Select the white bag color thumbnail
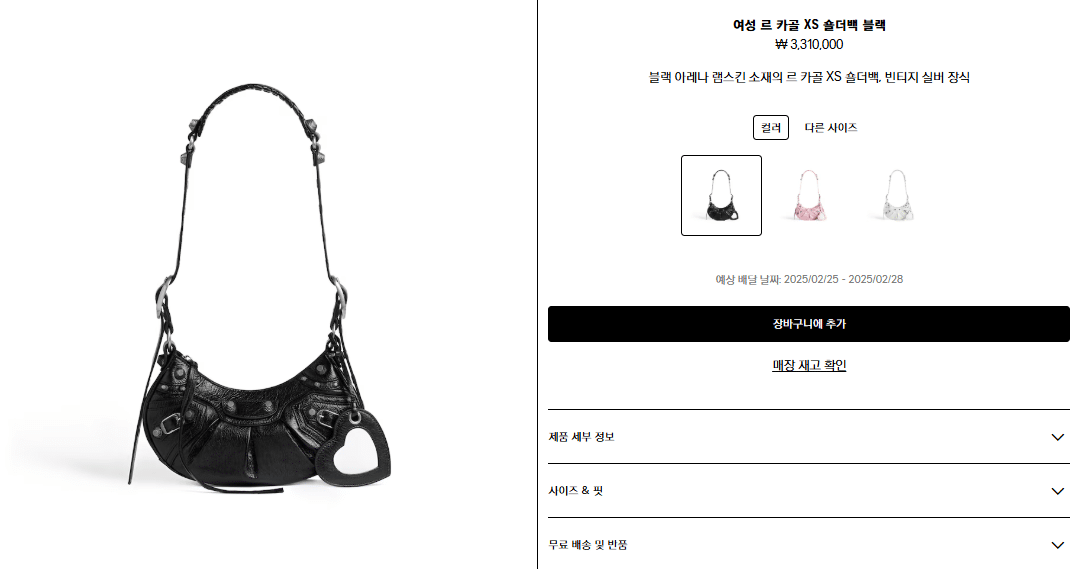This screenshot has height=569, width=1081. 896,195
